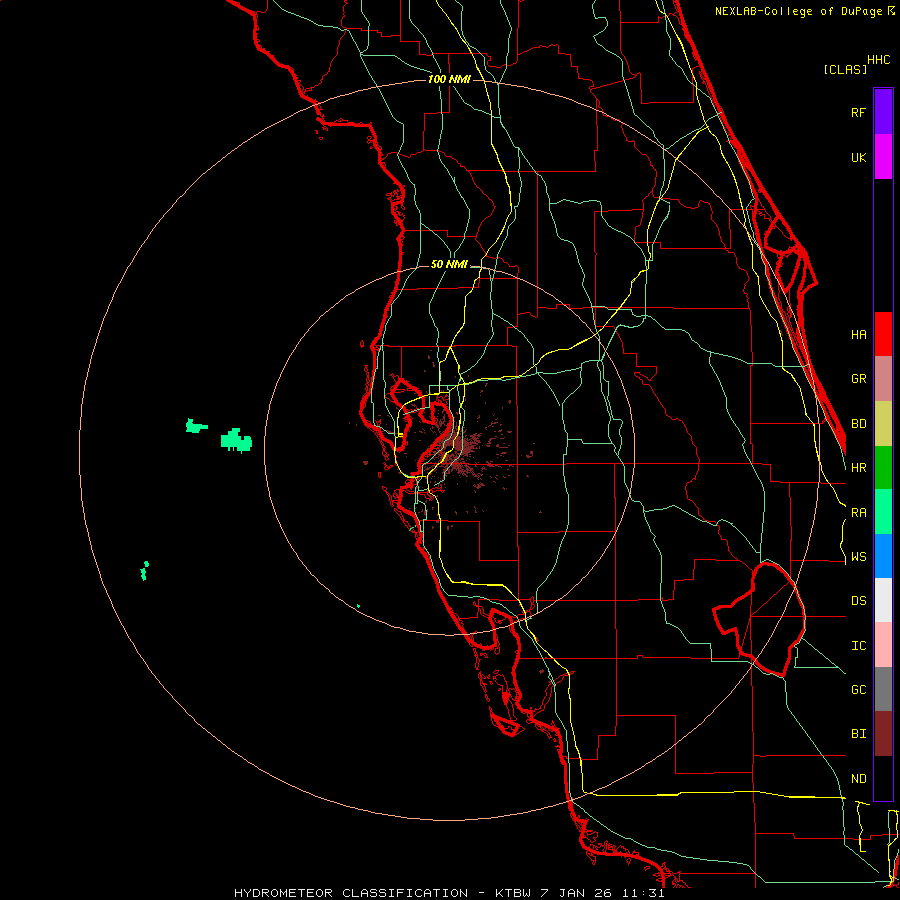The height and width of the screenshot is (900, 900).
Task: Select the light pink IC legend swatch
Action: coord(883,645)
